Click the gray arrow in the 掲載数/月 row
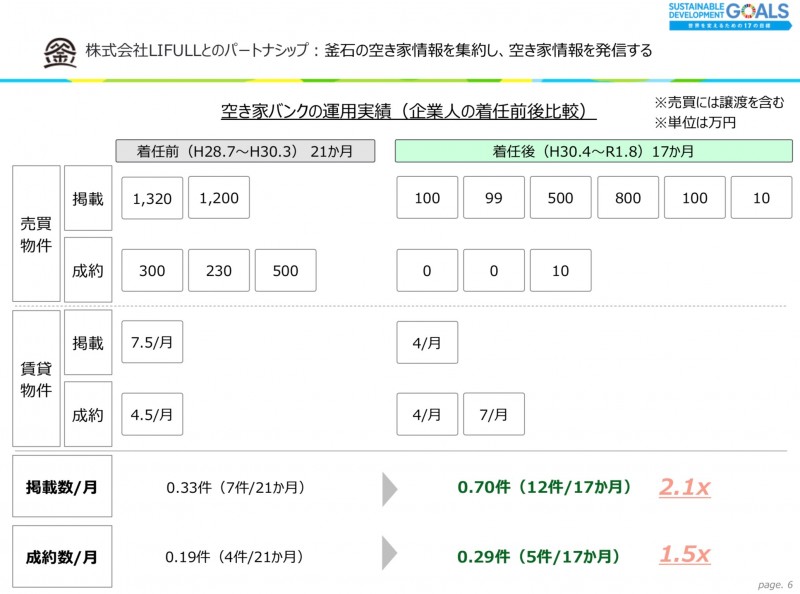 (389, 488)
